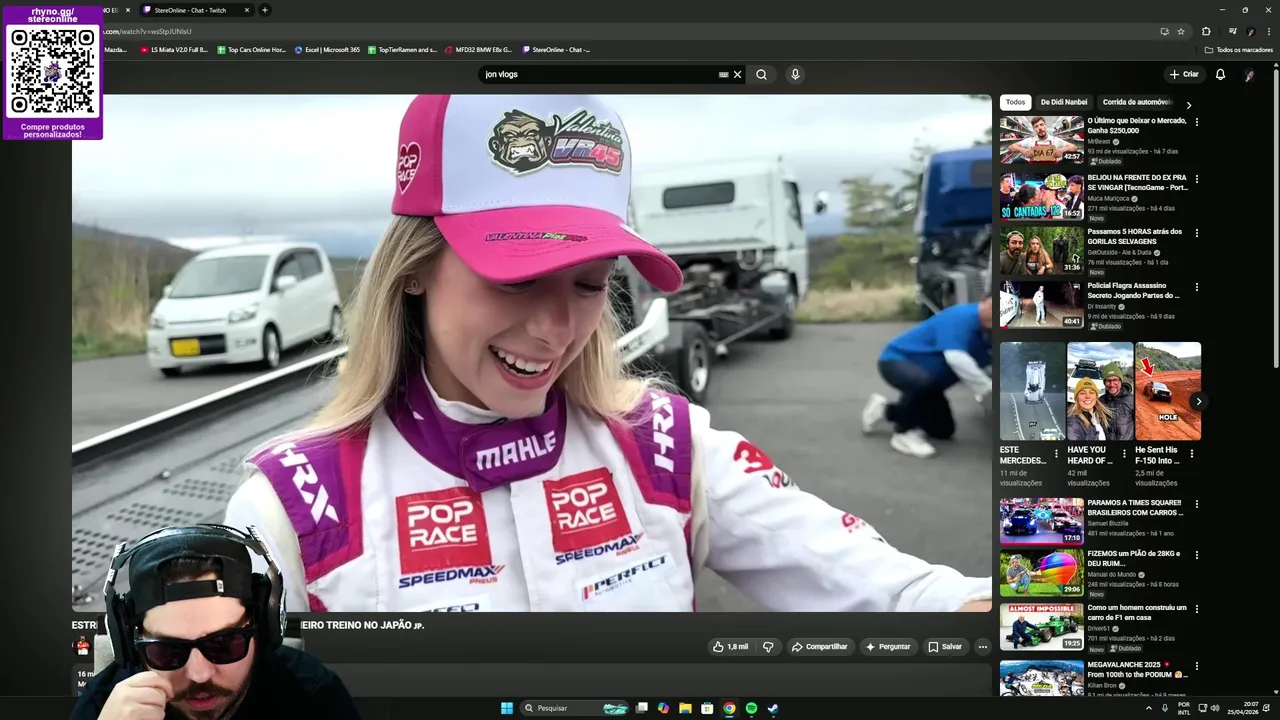Open Policial Flagra Assassino title link
Viewport: 1280px width, 720px height.
(1133, 290)
